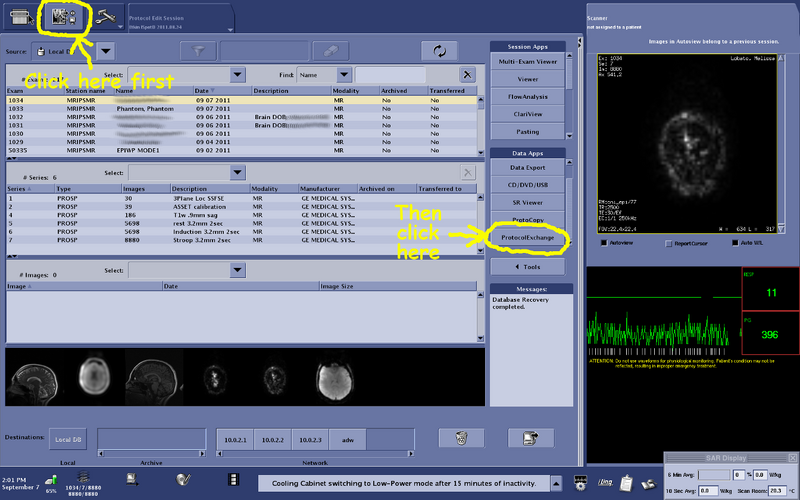Toggle Autoview checkbox

coord(604,243)
